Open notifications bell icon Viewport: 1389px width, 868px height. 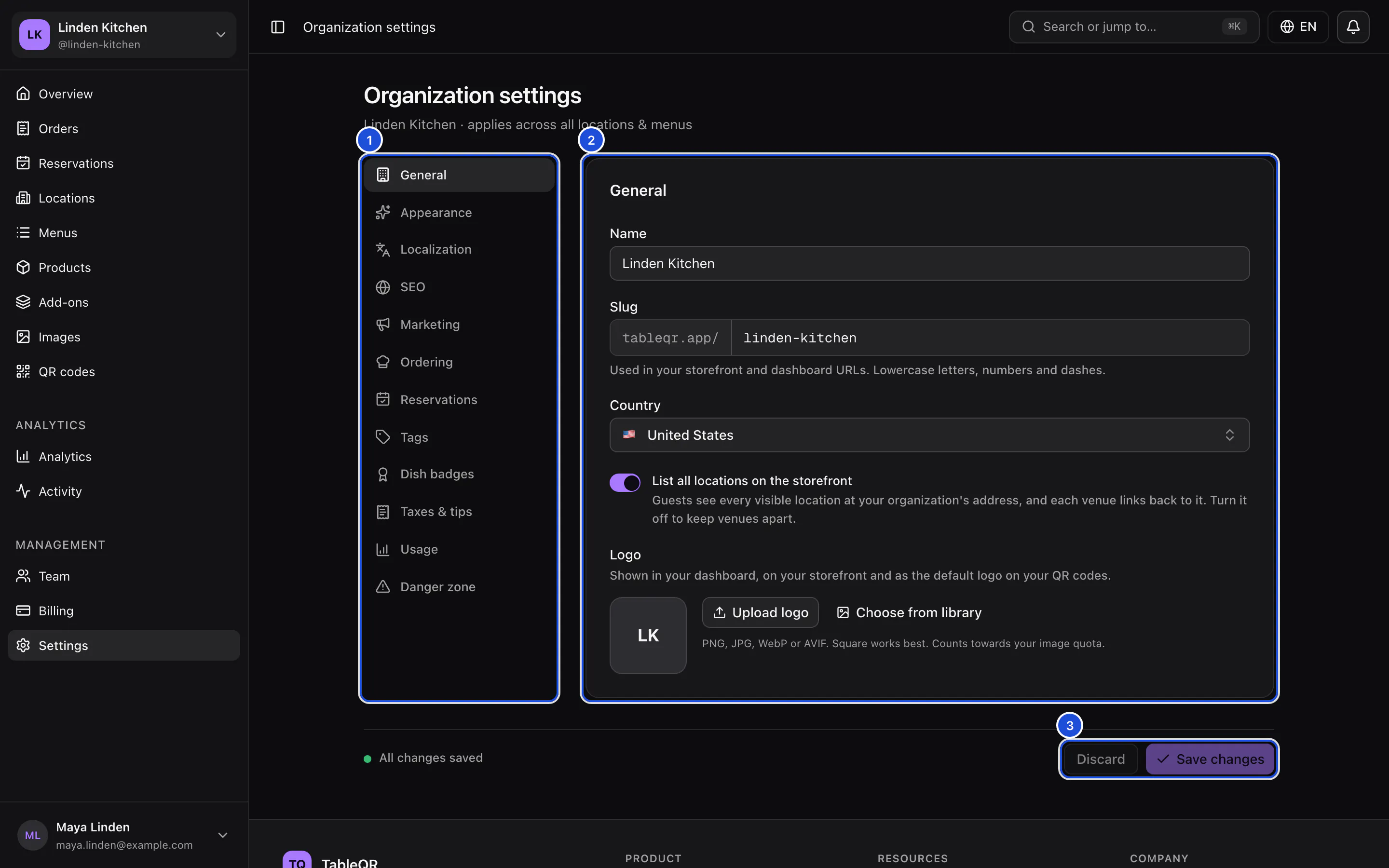(x=1353, y=27)
